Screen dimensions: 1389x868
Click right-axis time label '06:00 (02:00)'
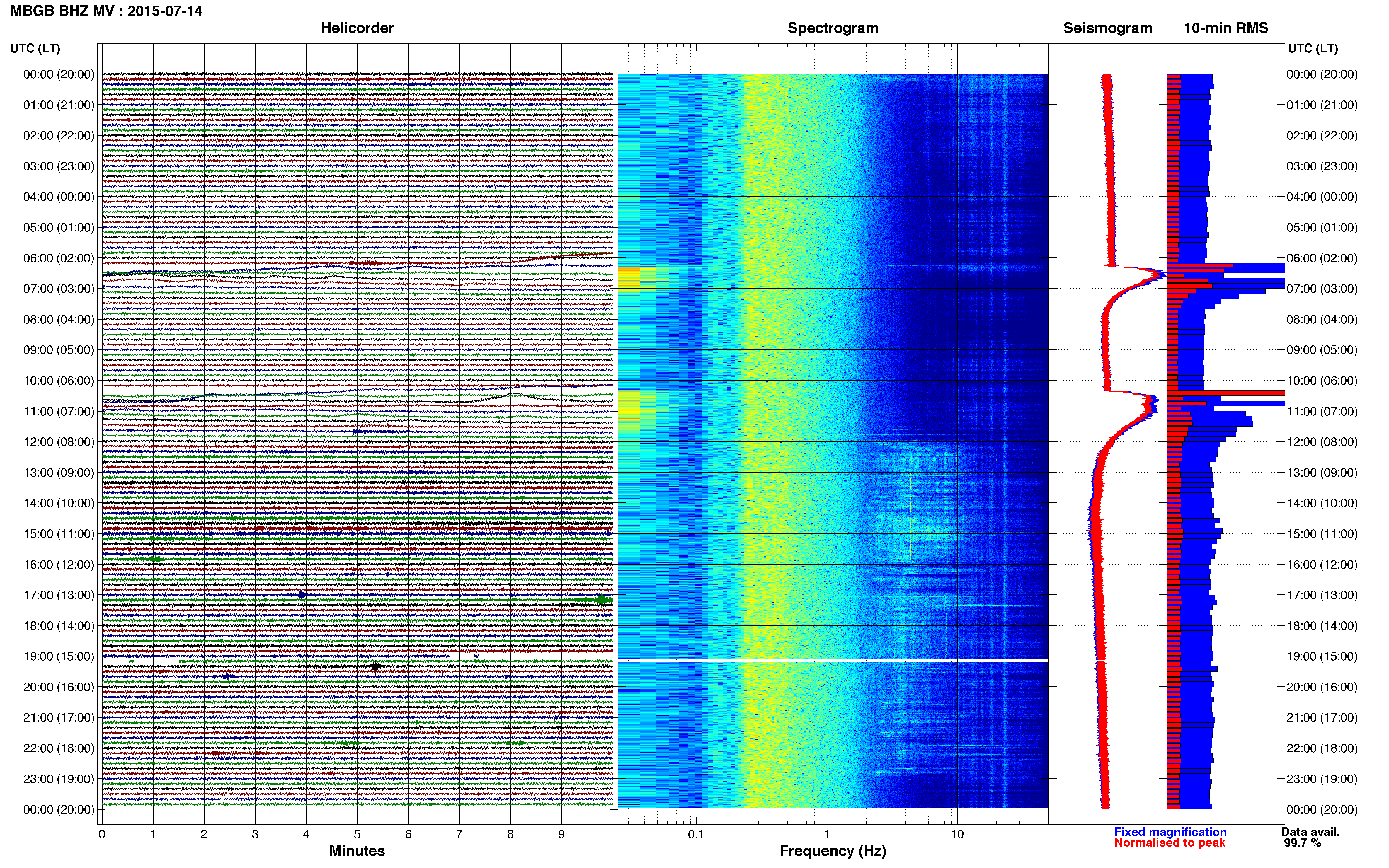(1322, 258)
